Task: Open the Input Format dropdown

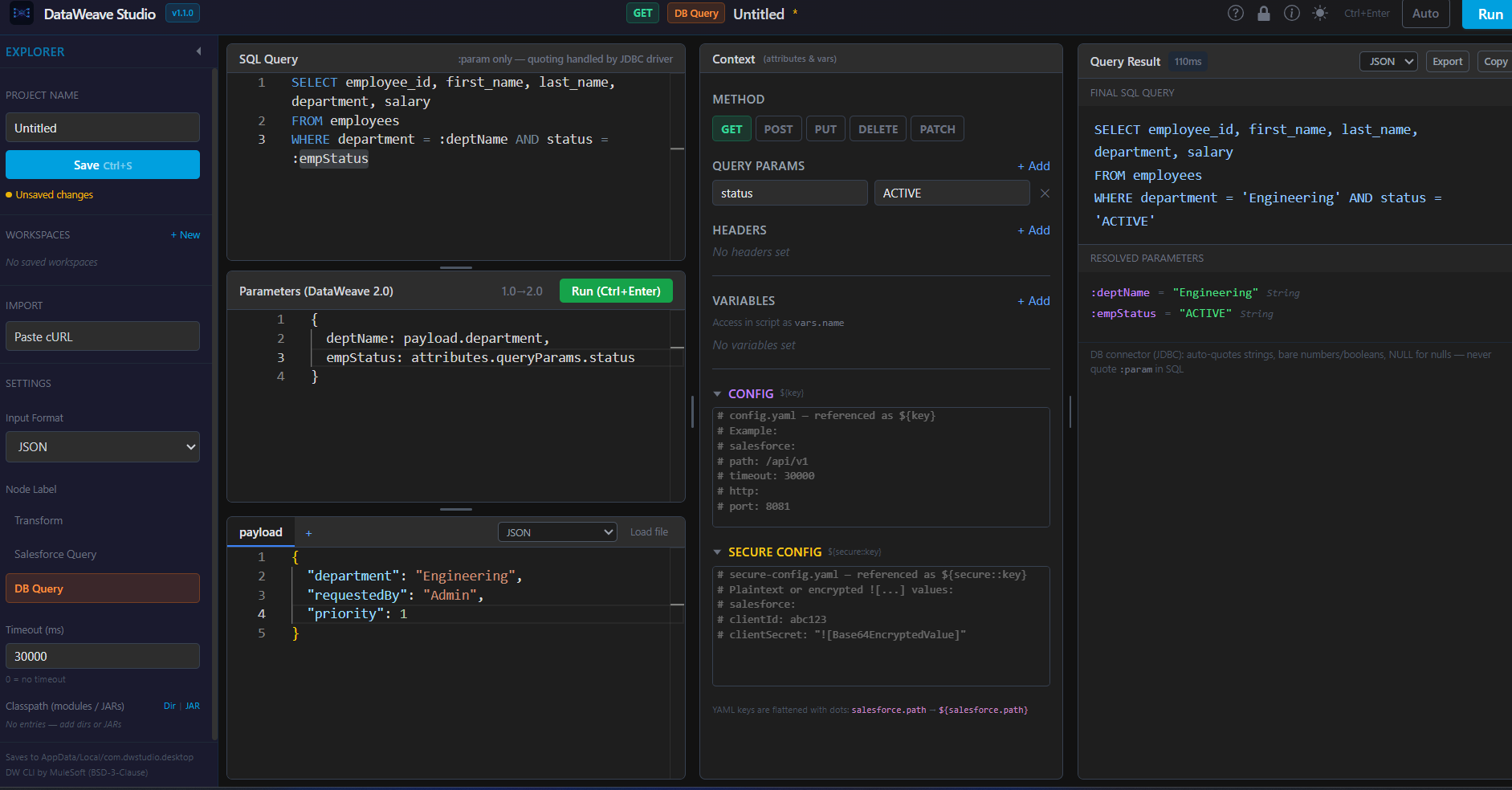Action: coord(102,446)
